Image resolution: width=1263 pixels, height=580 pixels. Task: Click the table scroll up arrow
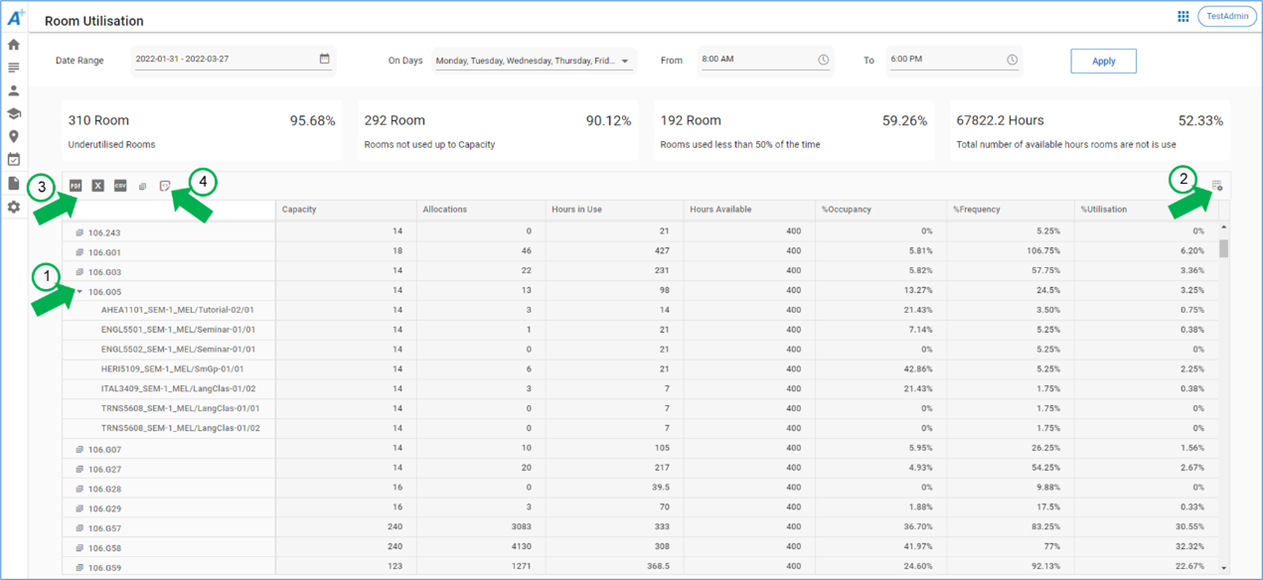click(1224, 227)
